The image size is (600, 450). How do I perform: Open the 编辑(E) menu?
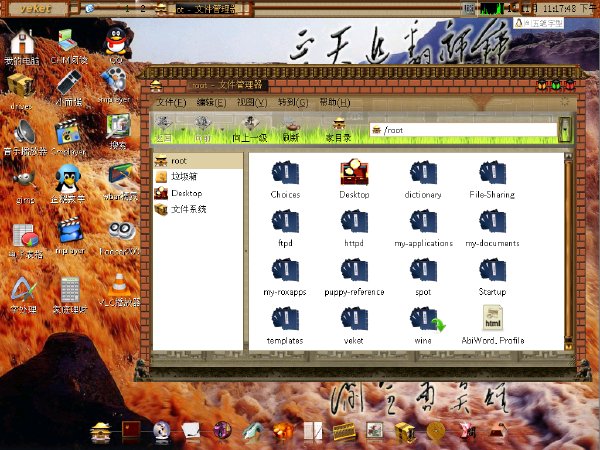(x=211, y=103)
